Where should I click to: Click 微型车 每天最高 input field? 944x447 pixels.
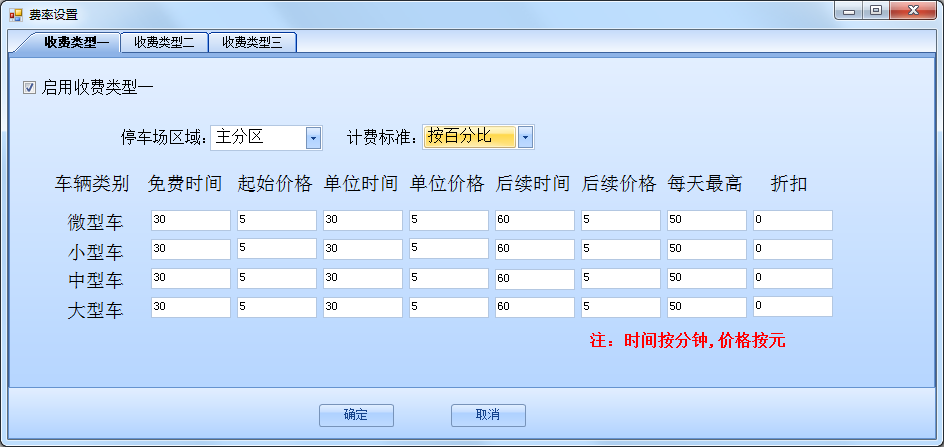point(706,220)
